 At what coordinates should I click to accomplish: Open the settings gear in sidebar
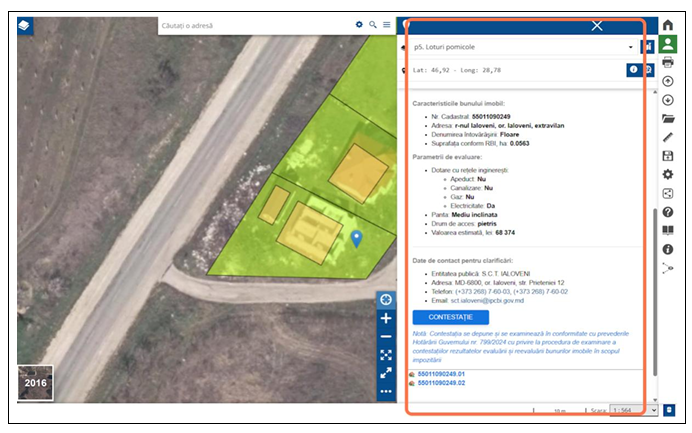point(668,174)
